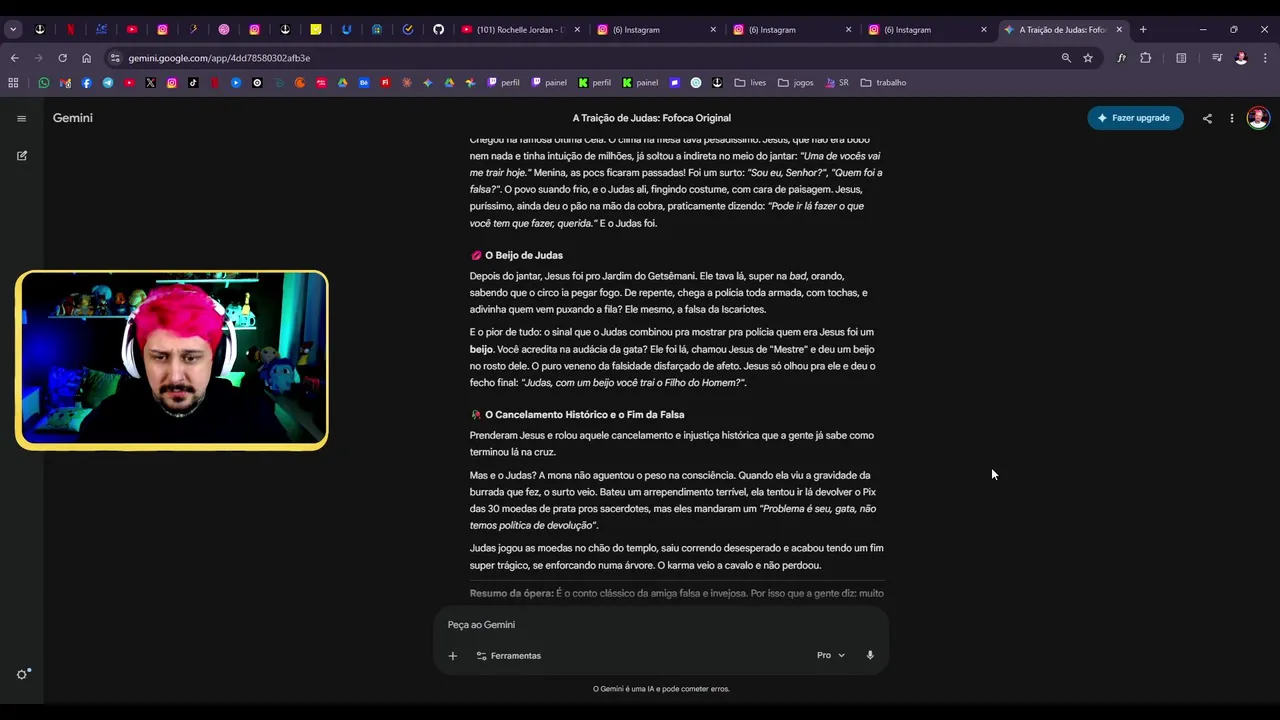The height and width of the screenshot is (720, 1280).
Task: Open the Chrome extensions puzzle icon
Action: (1146, 58)
